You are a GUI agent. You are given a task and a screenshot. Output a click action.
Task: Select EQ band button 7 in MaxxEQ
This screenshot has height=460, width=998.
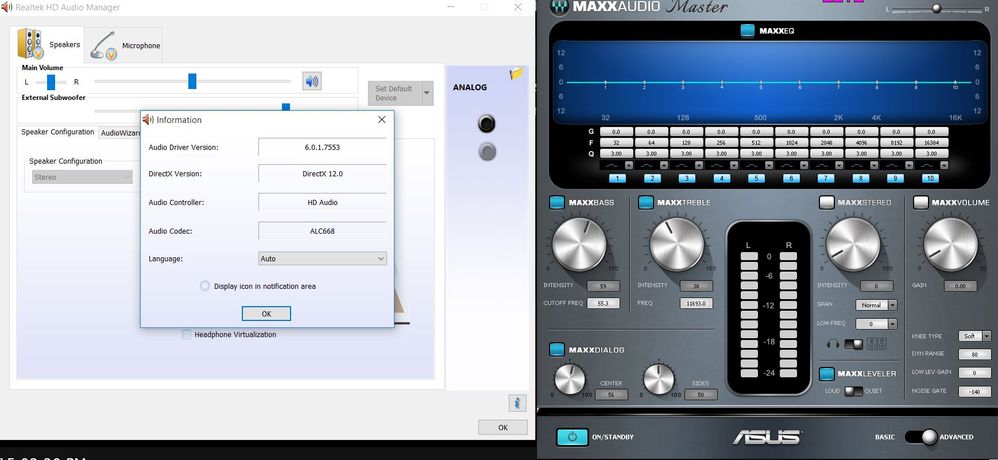(x=826, y=179)
